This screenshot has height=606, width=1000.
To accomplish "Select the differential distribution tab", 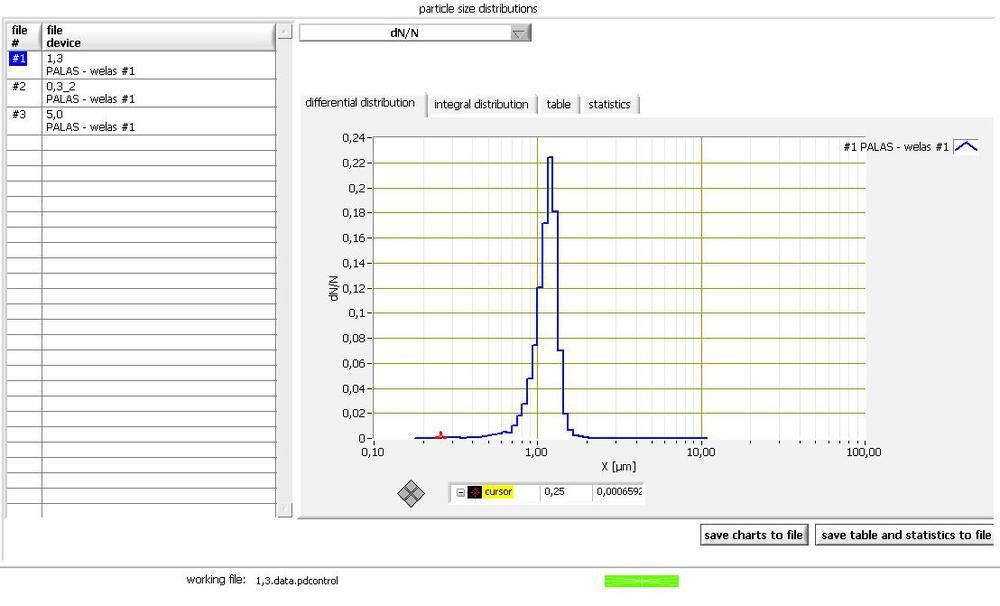I will point(360,103).
